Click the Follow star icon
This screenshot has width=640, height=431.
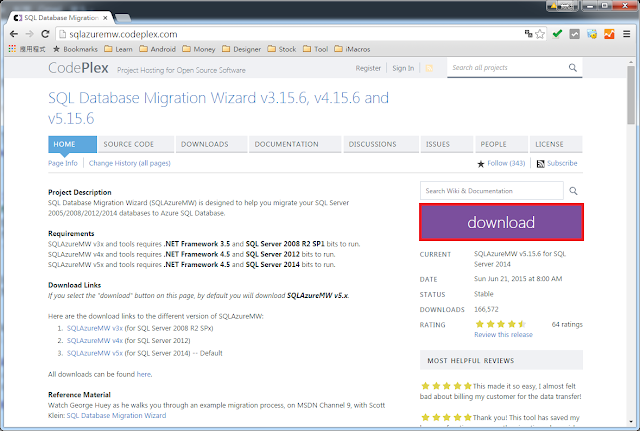(x=481, y=164)
